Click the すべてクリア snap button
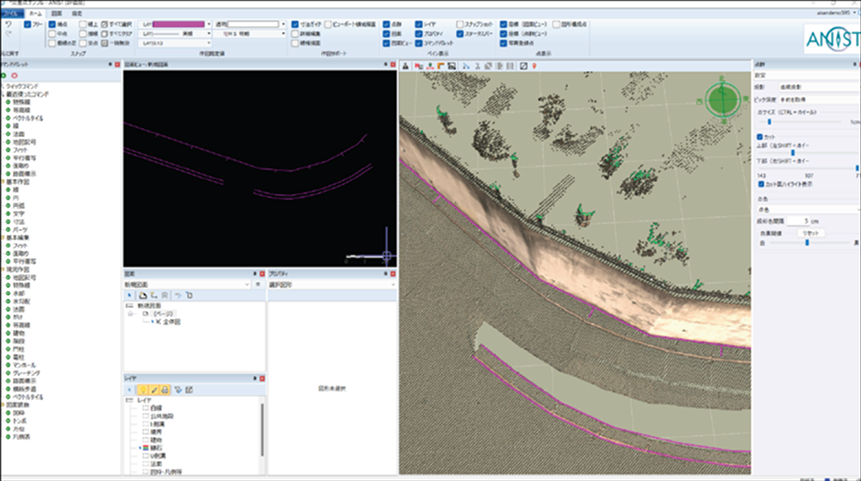 pos(117,33)
